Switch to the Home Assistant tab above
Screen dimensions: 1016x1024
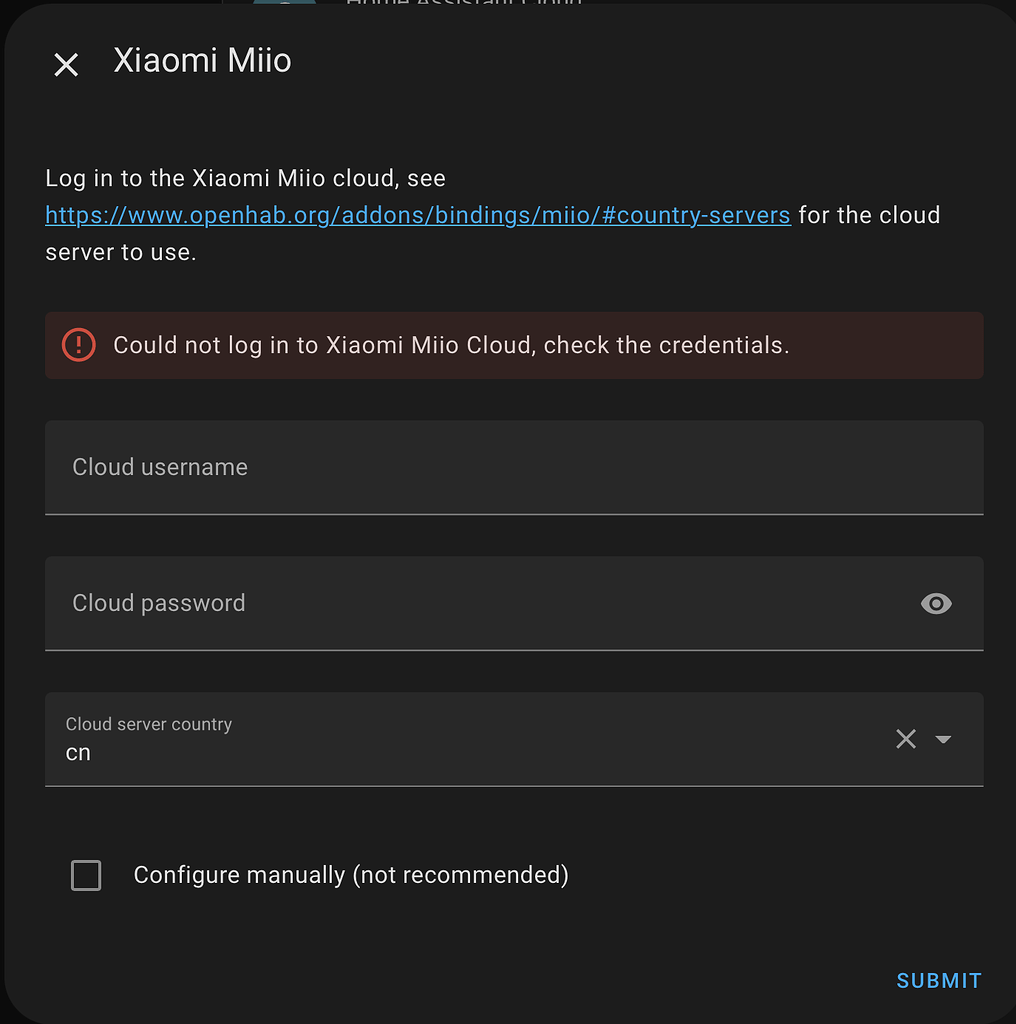(463, 5)
